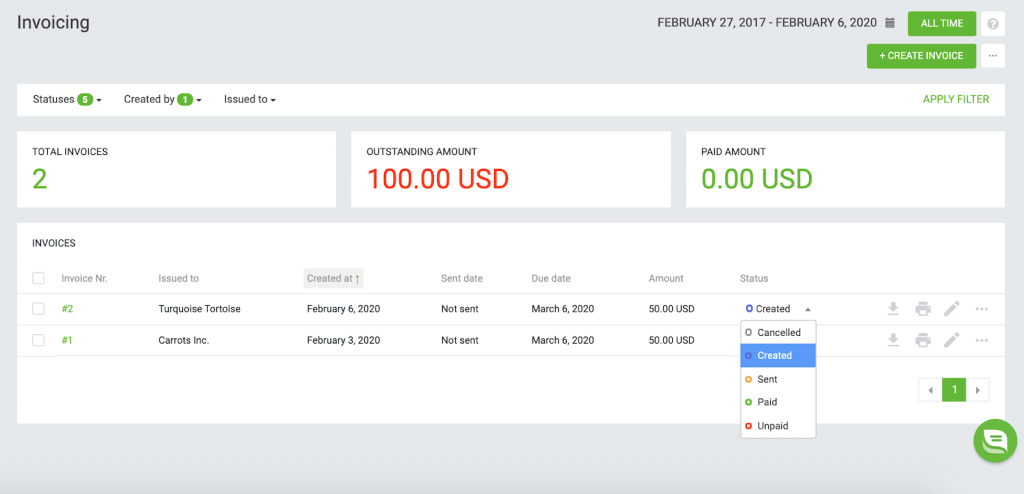Open the green chat support bubble
Screen dimensions: 1024x494
point(995,440)
